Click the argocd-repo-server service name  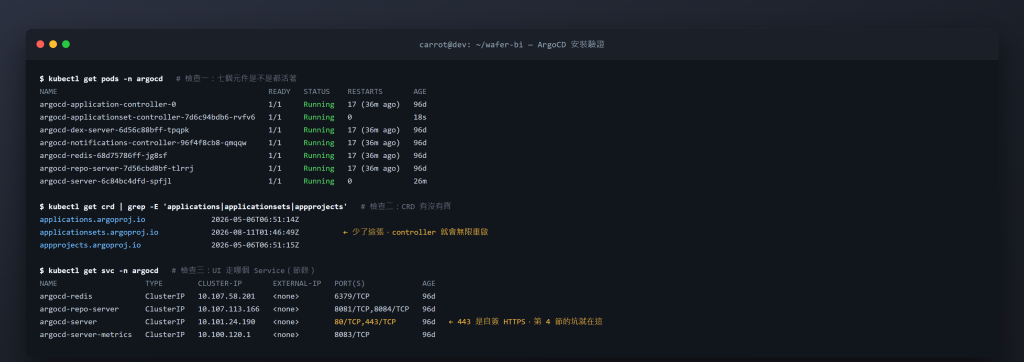(79, 309)
